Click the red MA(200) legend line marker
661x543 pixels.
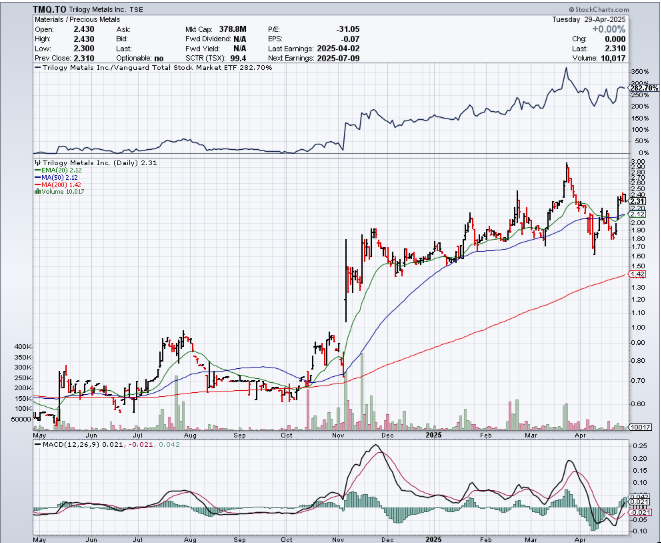pyautogui.click(x=37, y=185)
